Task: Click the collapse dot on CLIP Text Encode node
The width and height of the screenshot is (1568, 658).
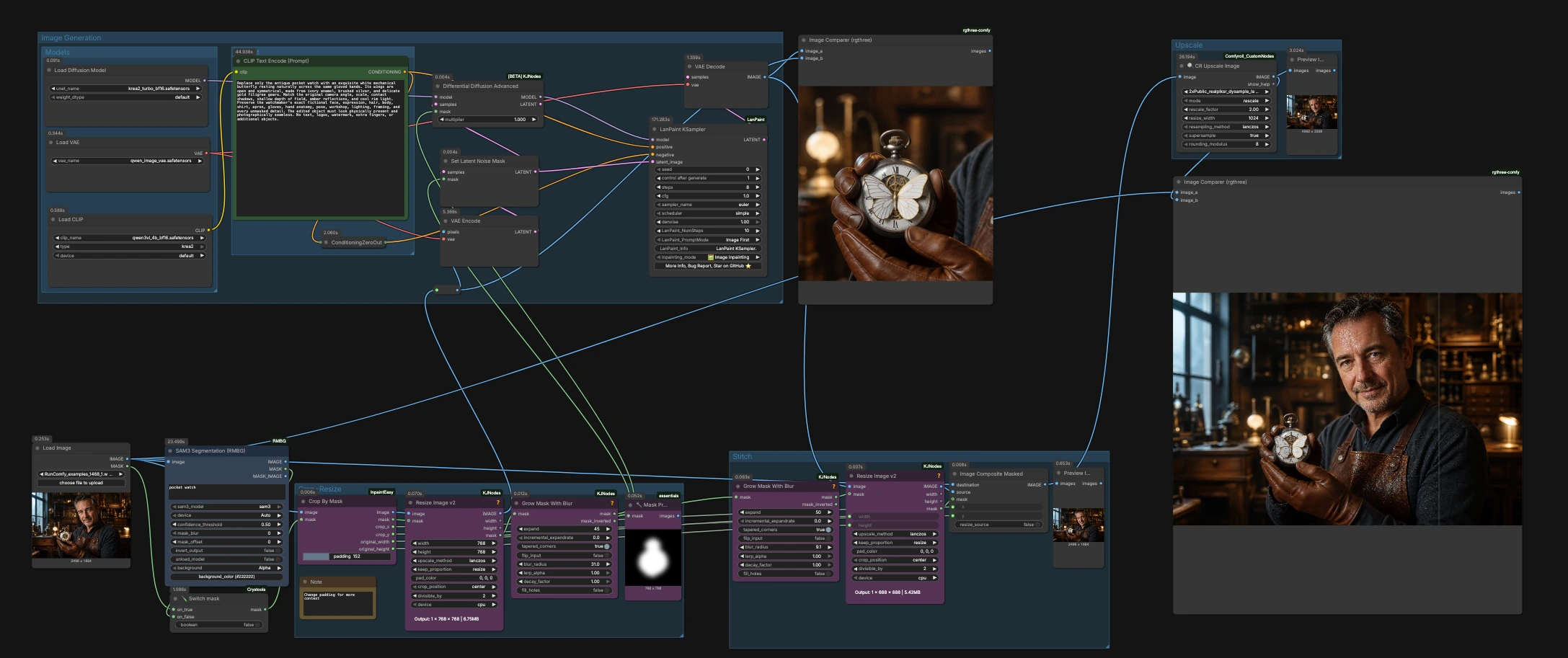Action: [239, 61]
